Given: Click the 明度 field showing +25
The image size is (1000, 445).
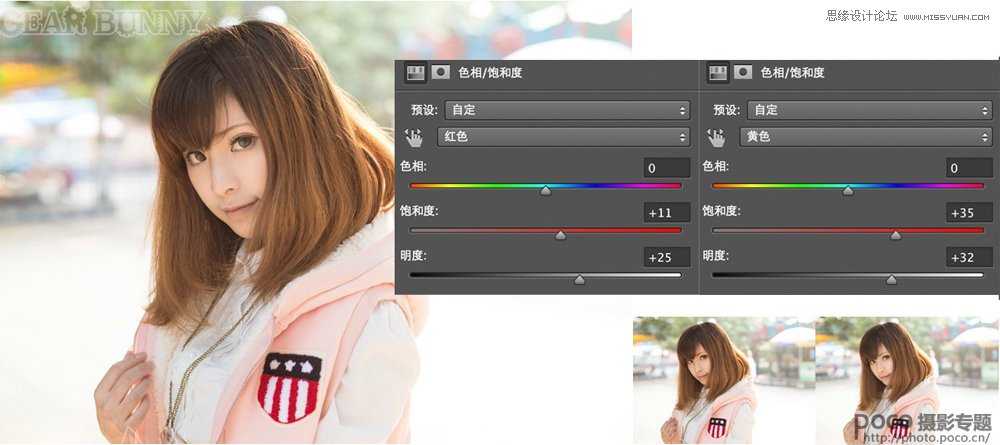Looking at the screenshot, I should (666, 258).
